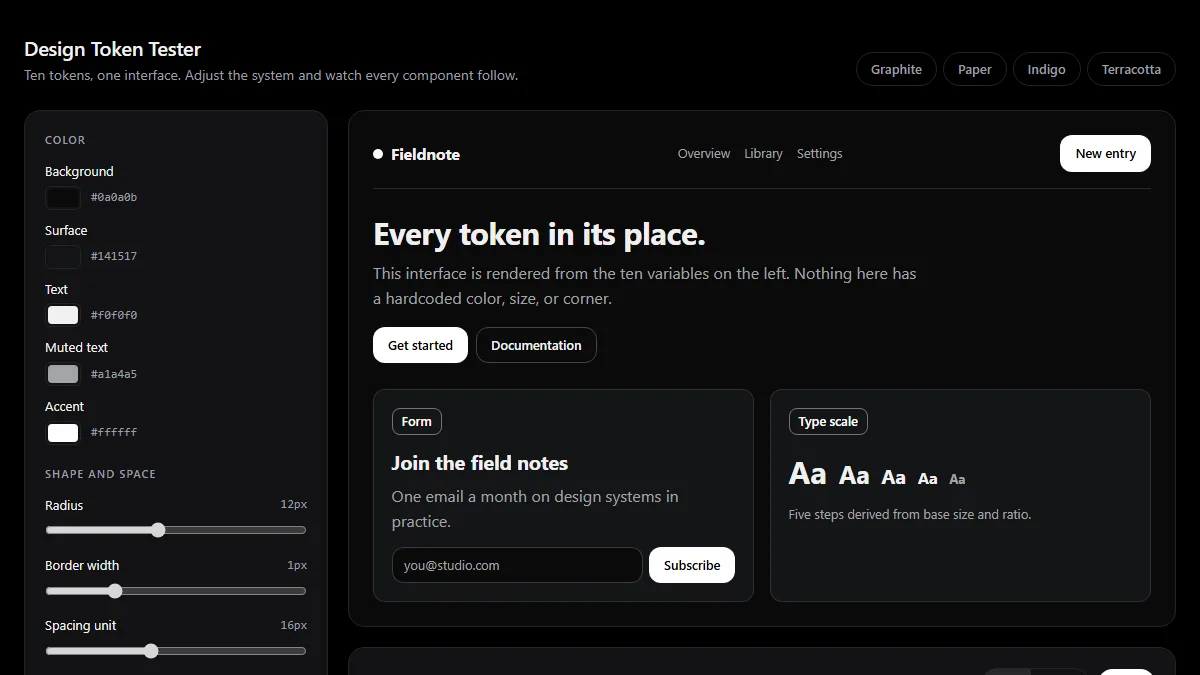This screenshot has height=675, width=1200.
Task: Click the Border width slider handle
Action: pyautogui.click(x=115, y=591)
